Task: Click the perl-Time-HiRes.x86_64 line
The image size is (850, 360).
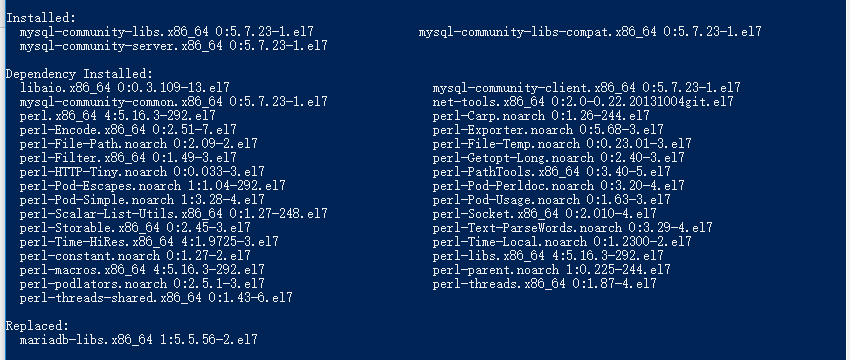Action: coord(149,242)
